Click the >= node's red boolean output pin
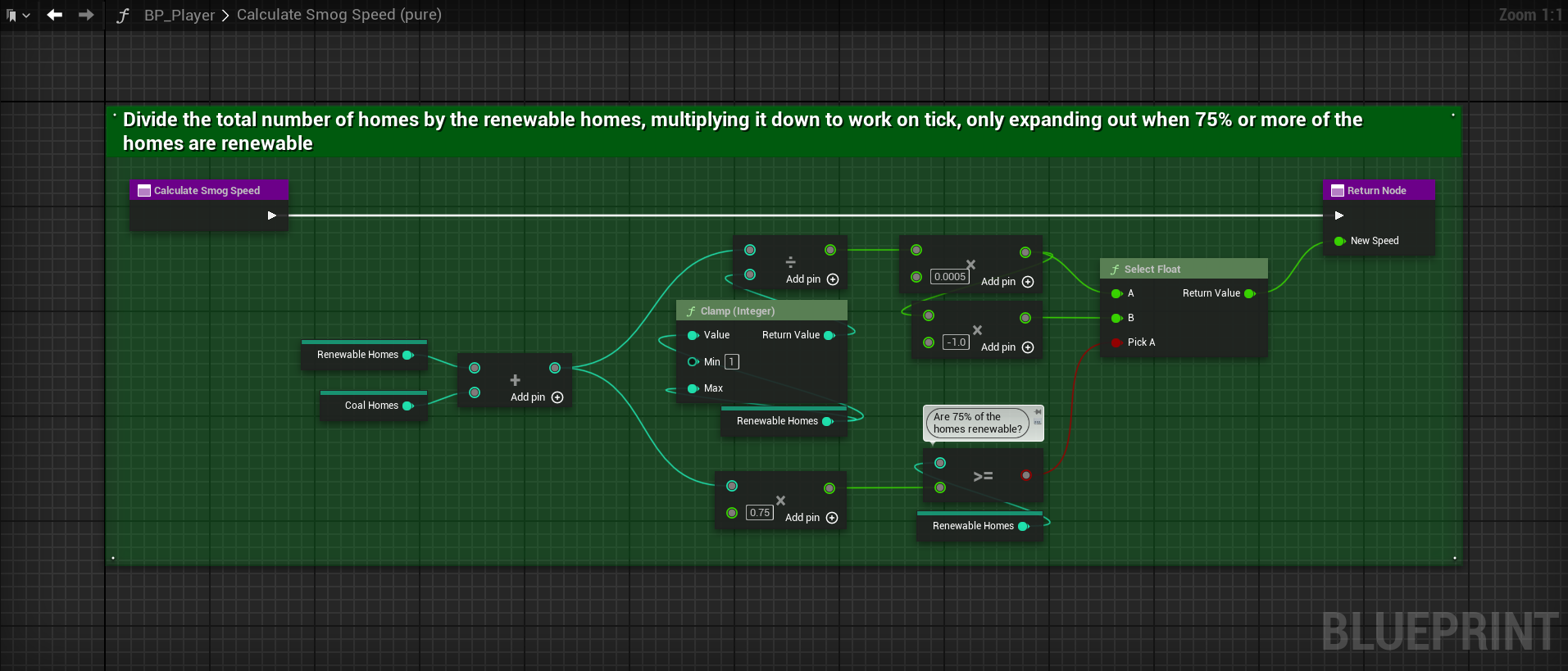 click(1025, 475)
